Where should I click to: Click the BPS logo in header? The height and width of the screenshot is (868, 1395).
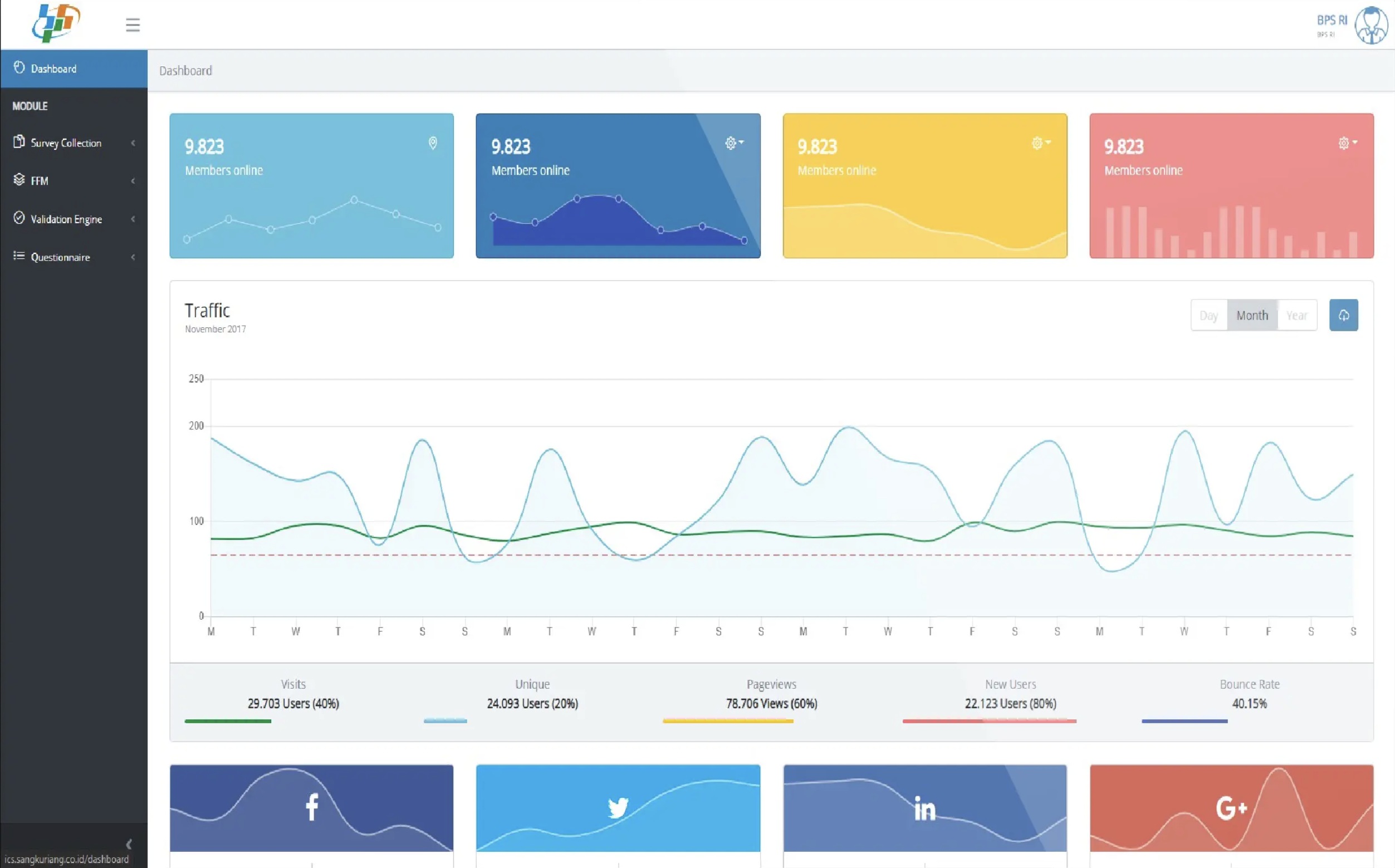pos(56,23)
